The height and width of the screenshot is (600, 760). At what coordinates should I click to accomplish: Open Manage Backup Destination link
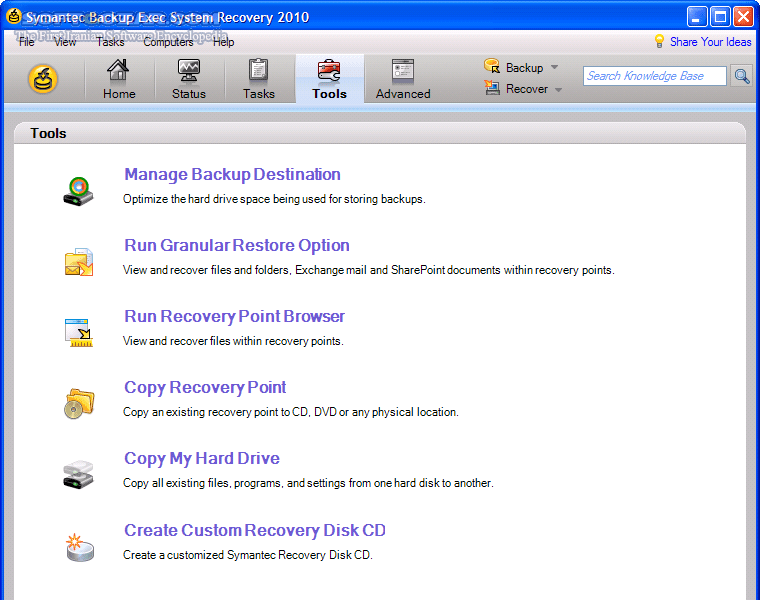232,174
